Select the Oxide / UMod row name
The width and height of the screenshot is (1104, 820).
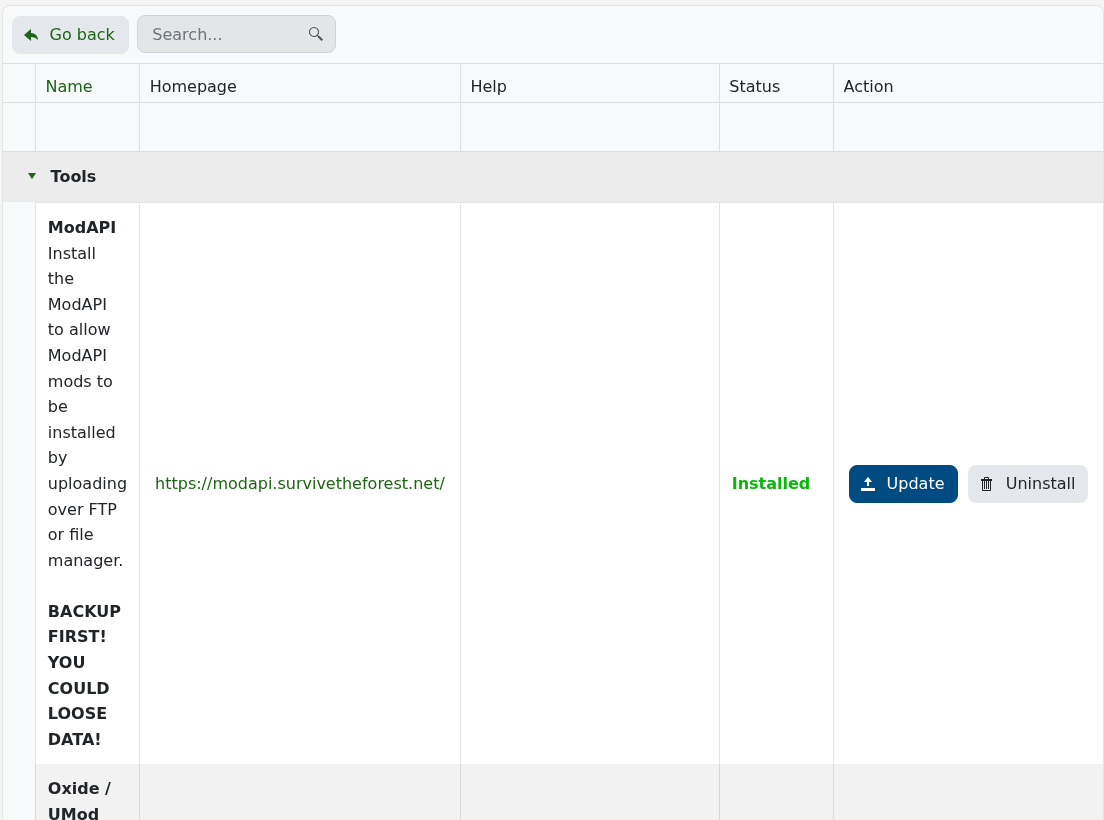point(79,801)
